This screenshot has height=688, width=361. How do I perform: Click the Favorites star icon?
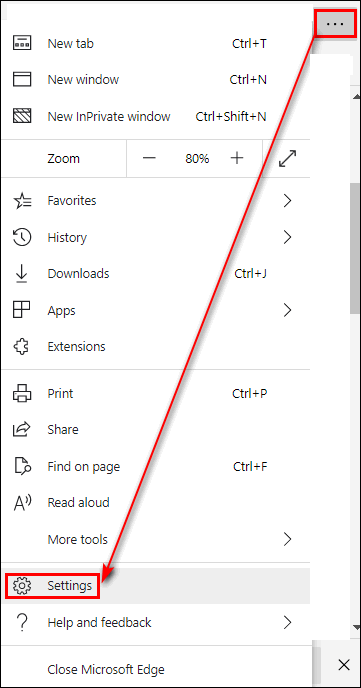coord(22,201)
